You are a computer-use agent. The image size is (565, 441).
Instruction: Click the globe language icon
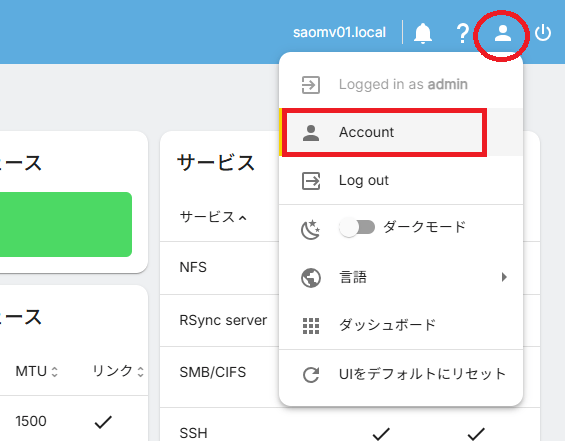click(x=311, y=277)
